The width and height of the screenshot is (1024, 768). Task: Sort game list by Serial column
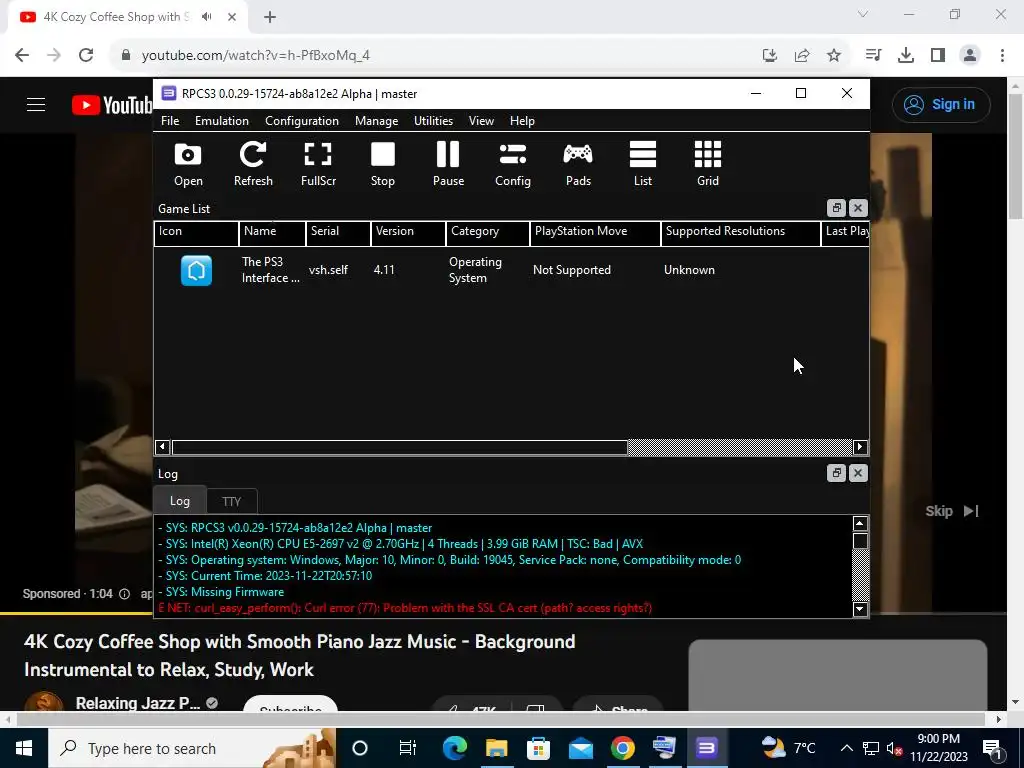(338, 232)
